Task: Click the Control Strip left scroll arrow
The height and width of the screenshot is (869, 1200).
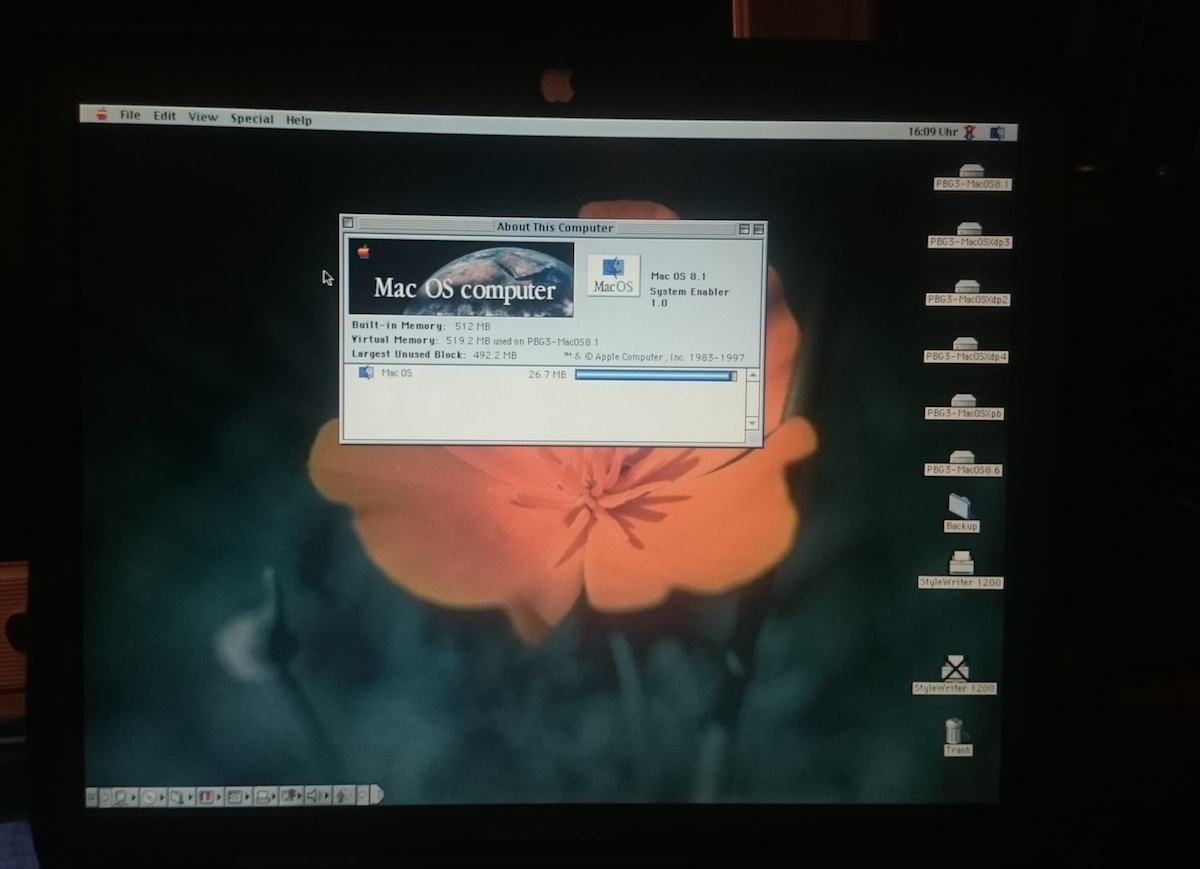Action: [105, 797]
